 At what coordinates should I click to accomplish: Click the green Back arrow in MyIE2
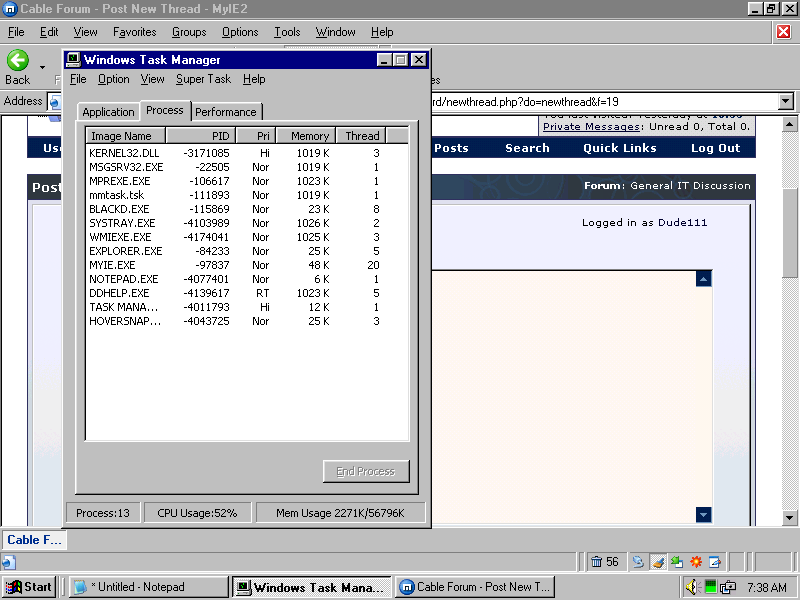tap(18, 60)
